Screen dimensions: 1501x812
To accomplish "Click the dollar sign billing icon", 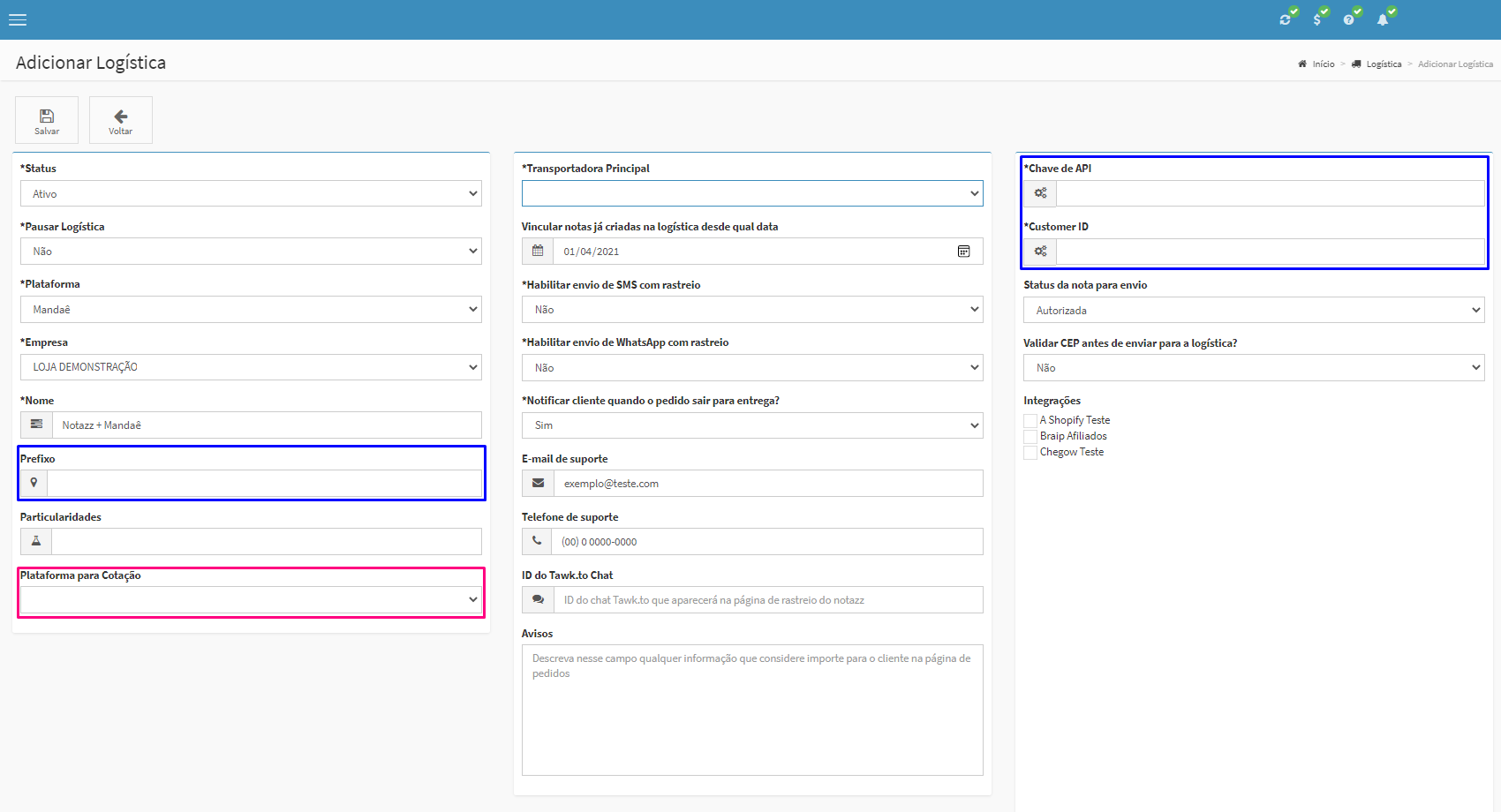I will click(x=1317, y=19).
